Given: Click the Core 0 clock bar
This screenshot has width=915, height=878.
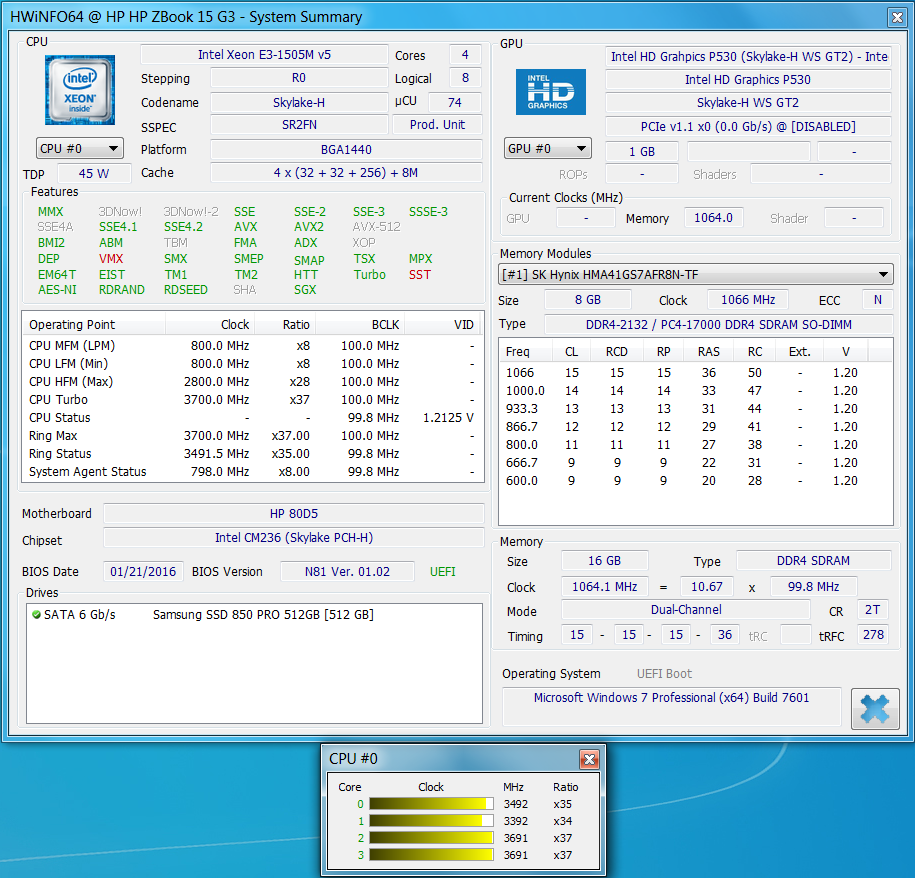Looking at the screenshot, I should [x=431, y=804].
